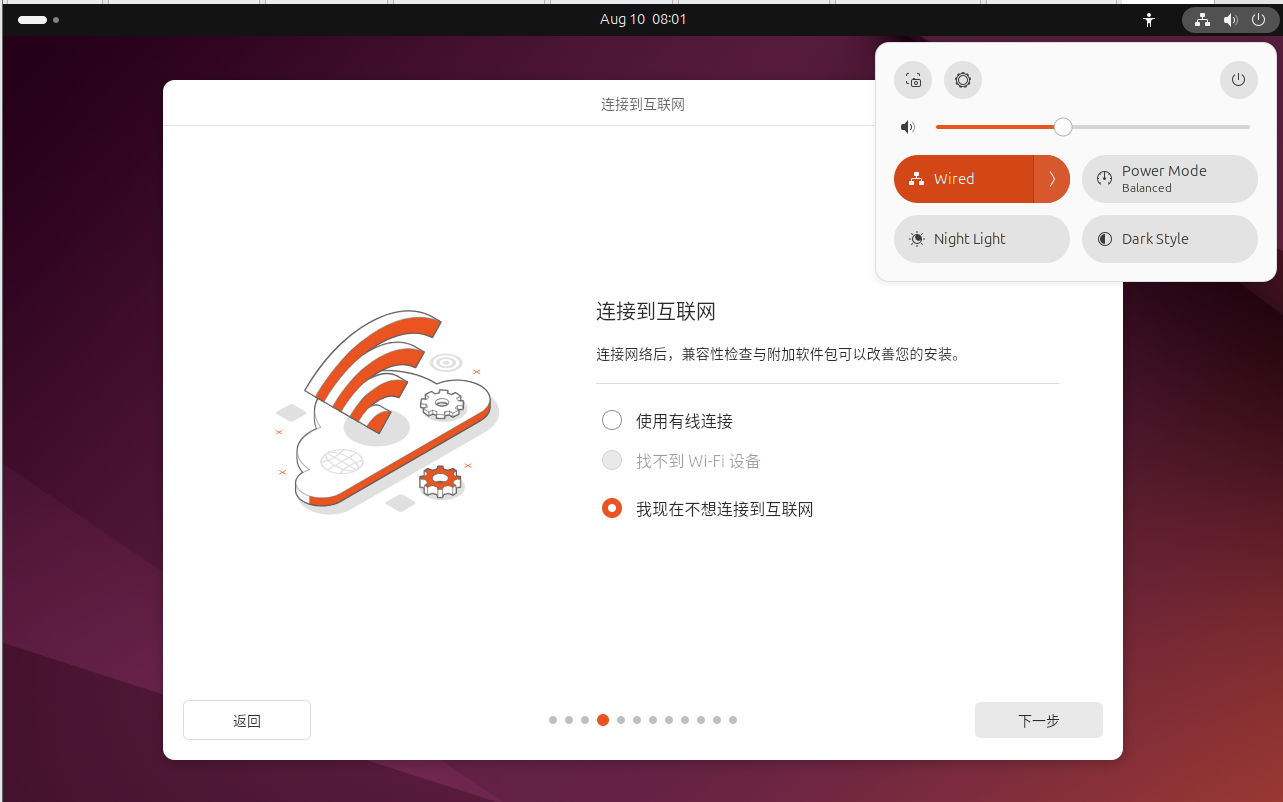The image size is (1283, 802).
Task: Open the accessibility menu in the top bar
Action: pos(1149,19)
